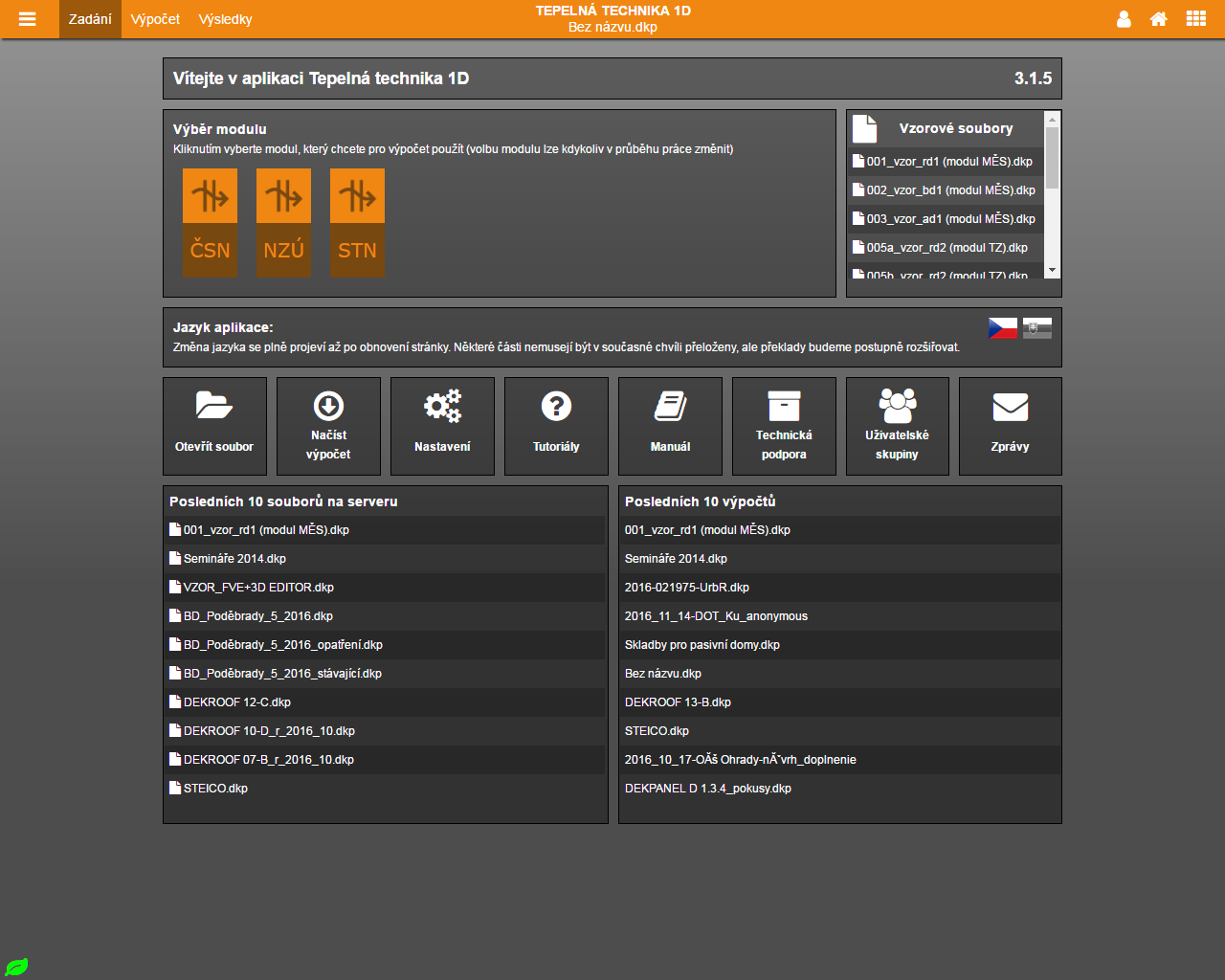
Task: Open recent calculation 2016-021975-UrbR.dkp
Action: coord(840,588)
